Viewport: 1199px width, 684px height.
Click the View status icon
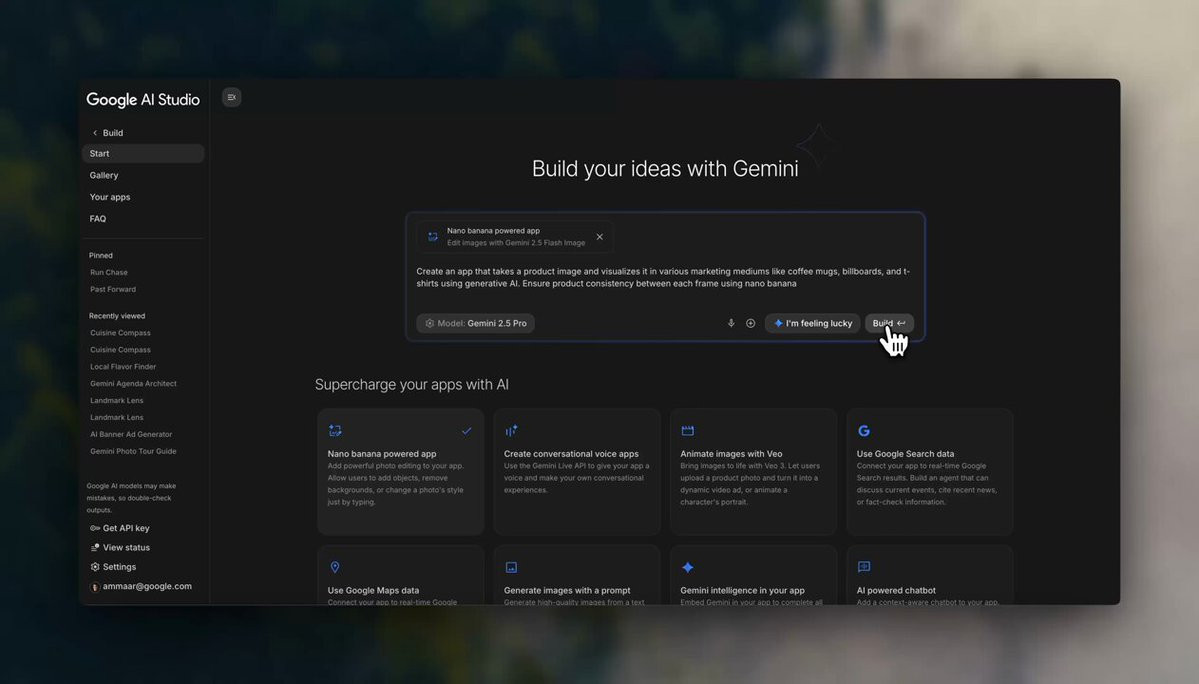95,547
